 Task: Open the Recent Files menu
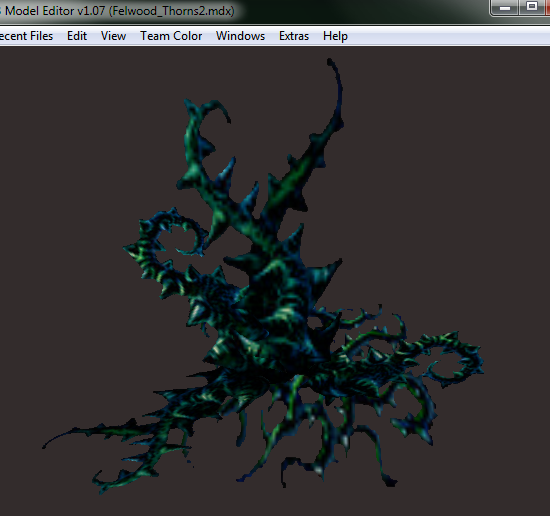[25, 36]
